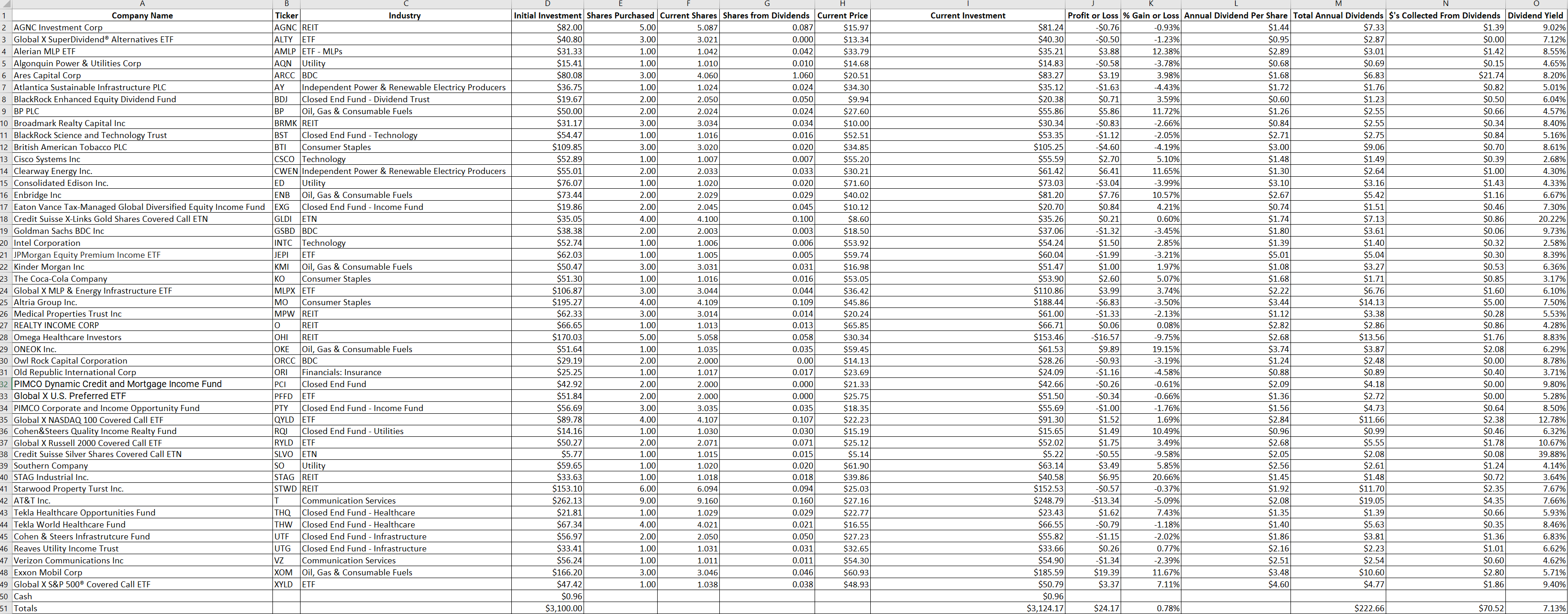Screen dimensions: 1568x614
Task: Click the 'Southern Company' cell
Action: coord(142,465)
